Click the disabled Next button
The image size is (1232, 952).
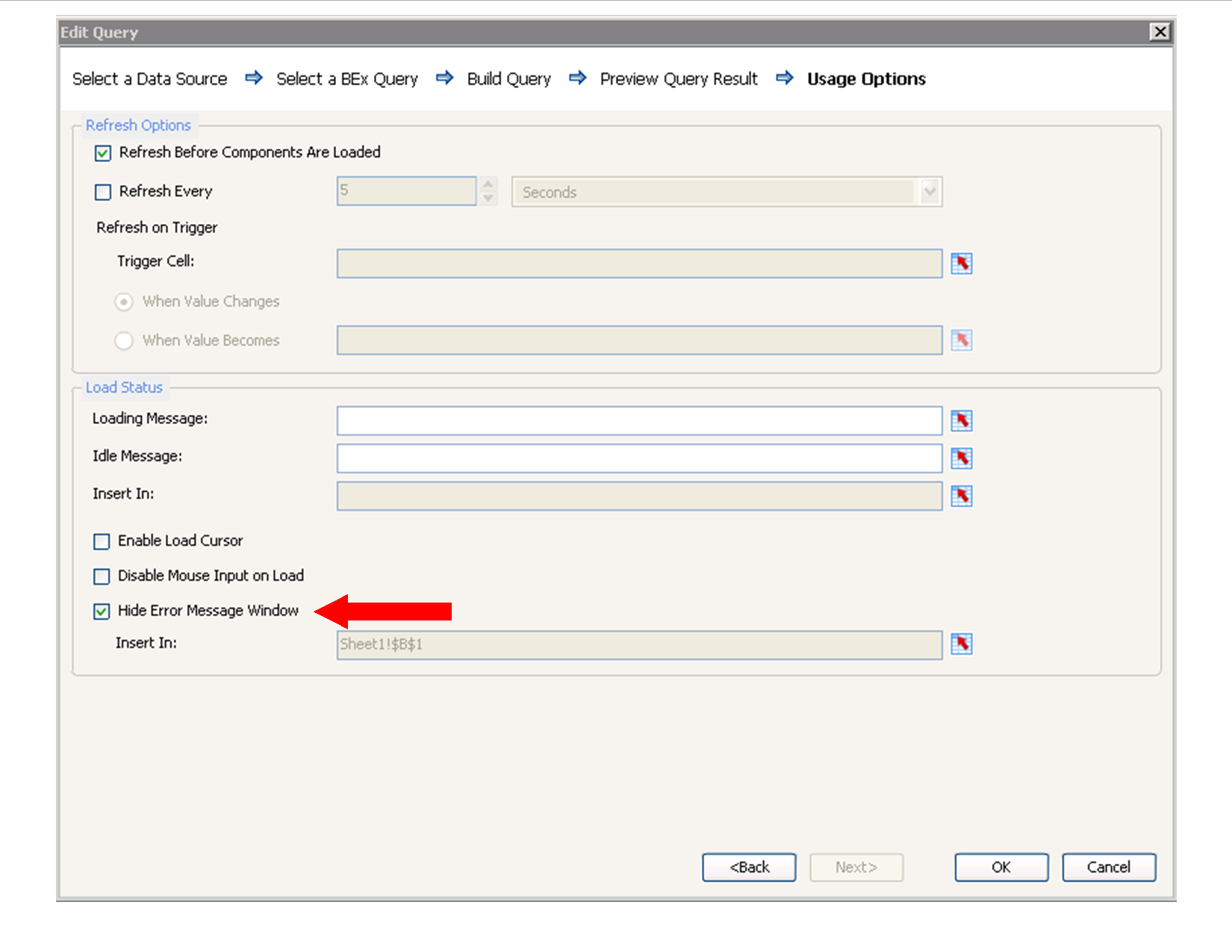pyautogui.click(x=856, y=868)
